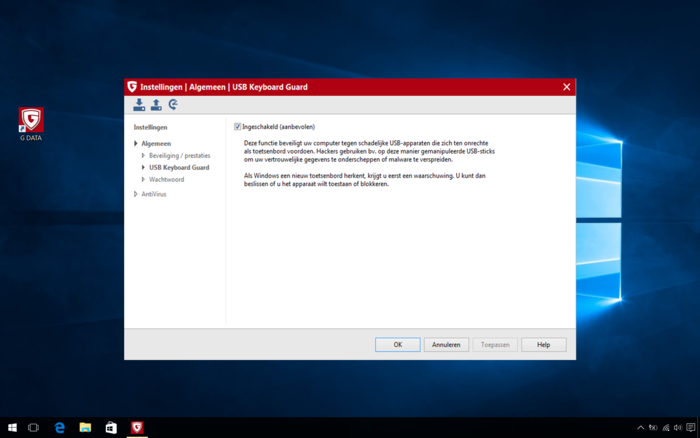Click the reset settings toolbar icon
The image size is (700, 438).
pos(173,105)
